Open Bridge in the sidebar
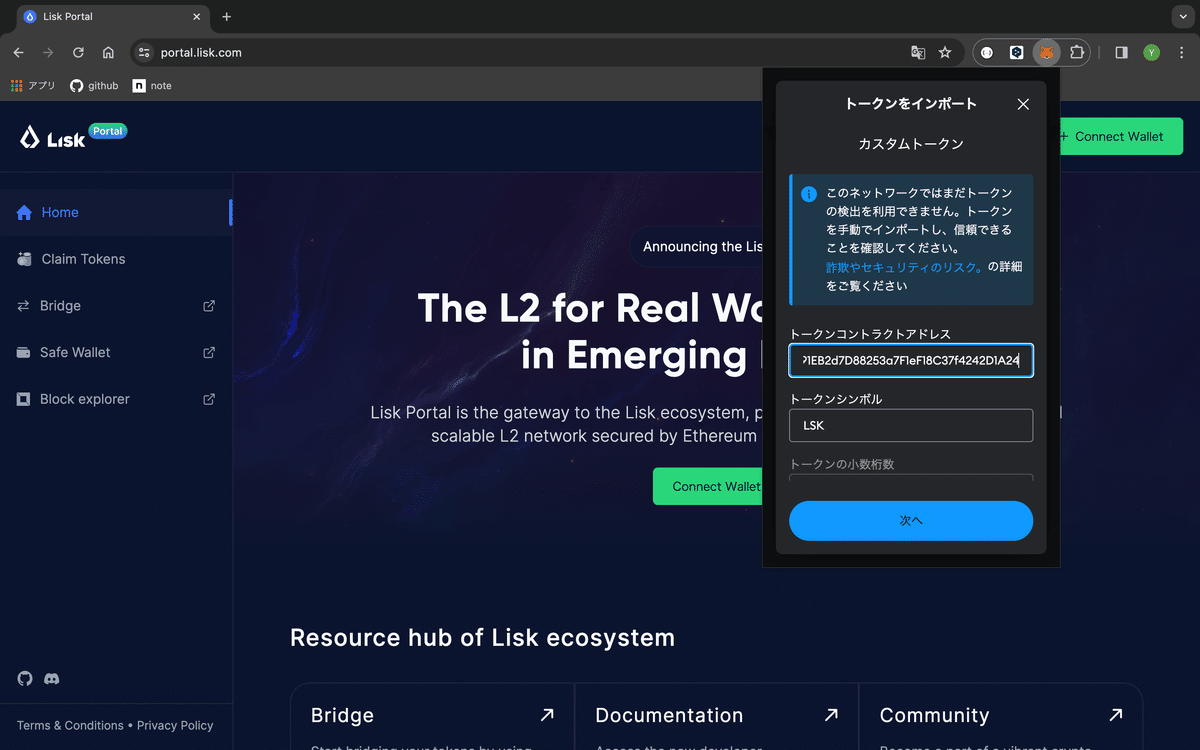This screenshot has width=1200, height=750. [116, 306]
